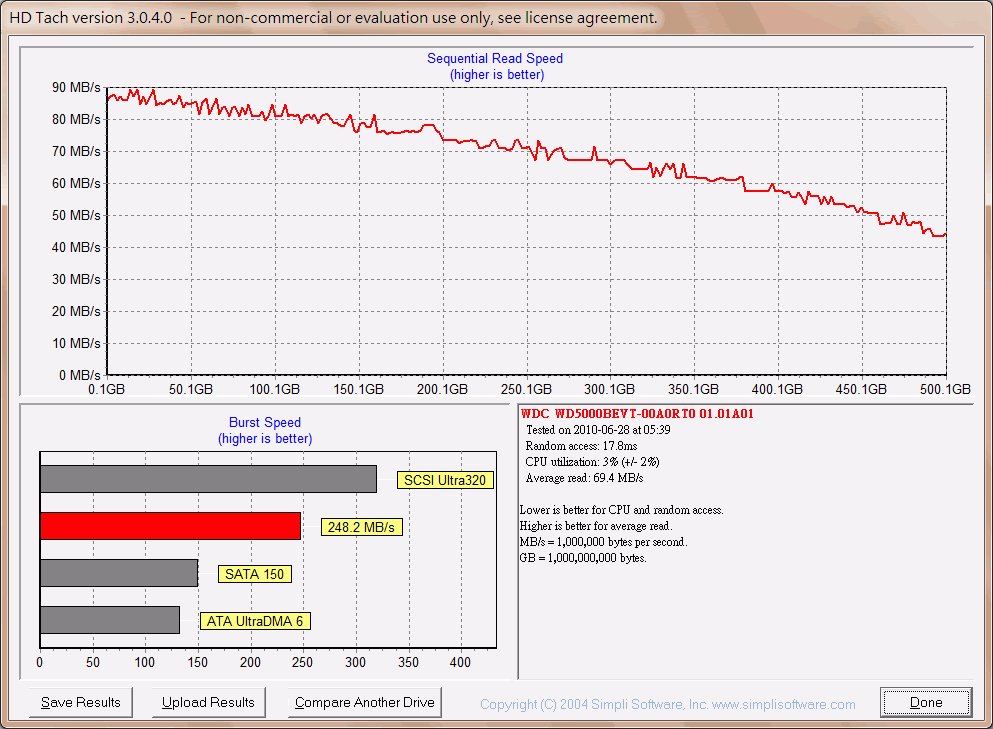This screenshot has width=993, height=729.
Task: Select the gray SATA 150 bar
Action: [x=119, y=573]
